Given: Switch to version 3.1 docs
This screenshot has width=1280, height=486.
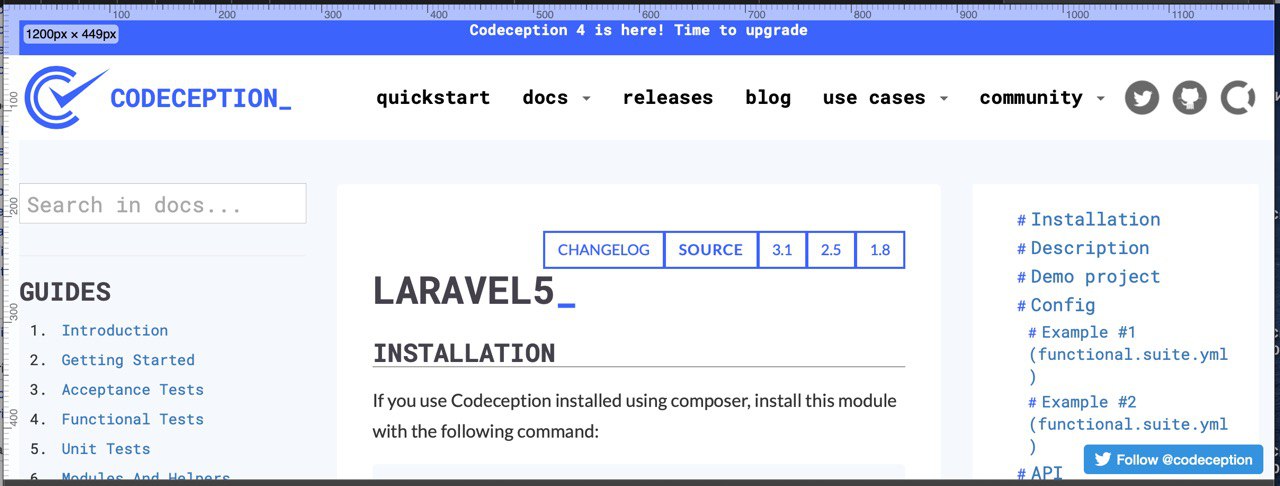Looking at the screenshot, I should pos(782,250).
